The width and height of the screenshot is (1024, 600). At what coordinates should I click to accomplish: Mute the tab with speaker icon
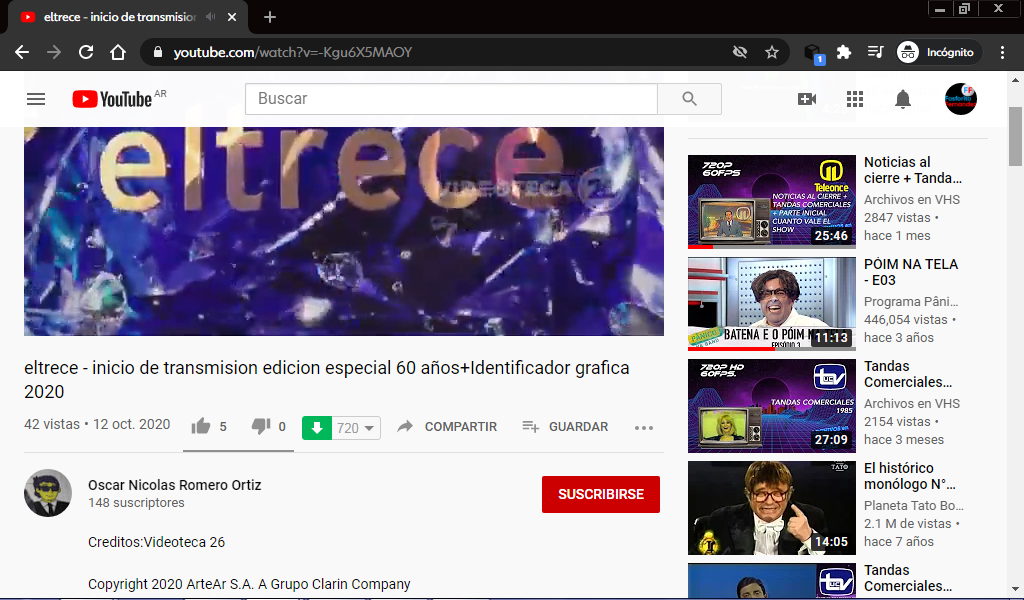click(x=210, y=16)
